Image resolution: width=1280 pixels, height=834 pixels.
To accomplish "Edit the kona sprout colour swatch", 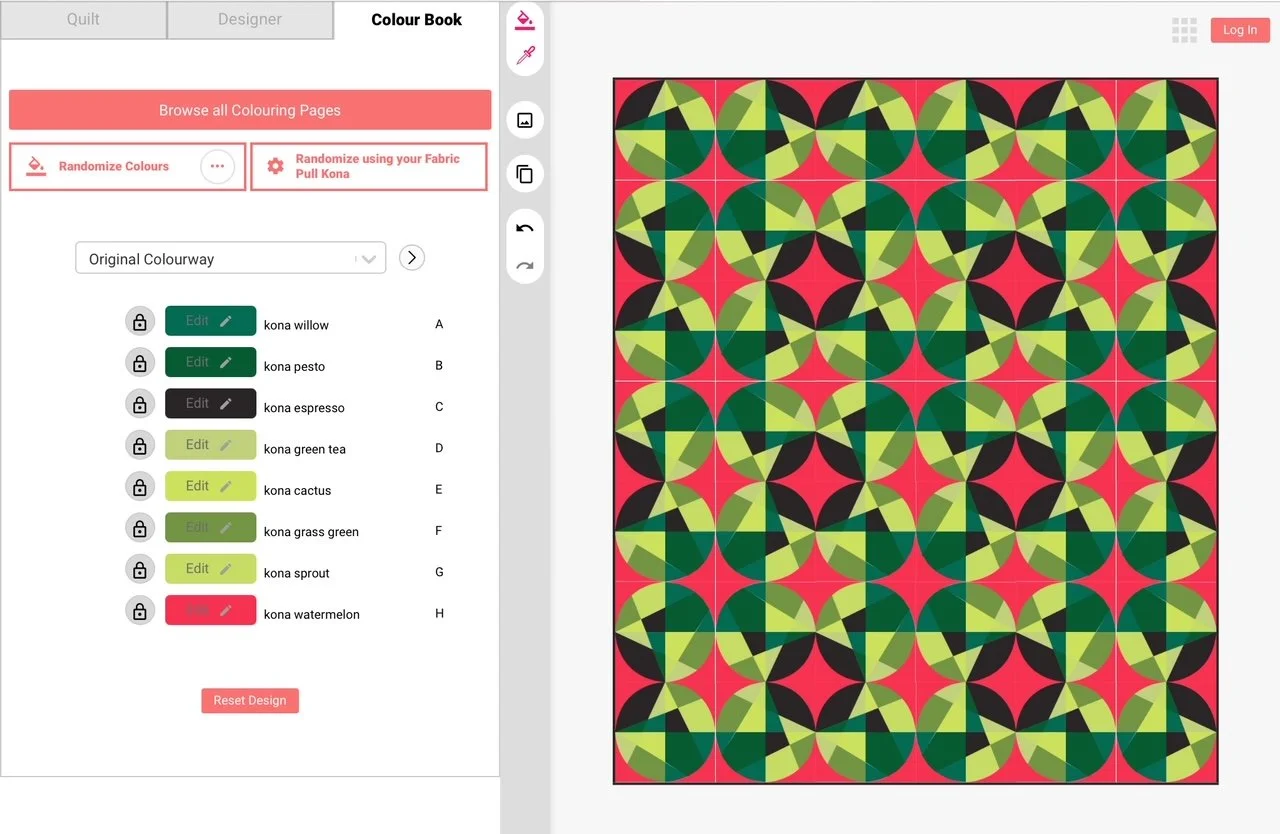I will (x=210, y=569).
